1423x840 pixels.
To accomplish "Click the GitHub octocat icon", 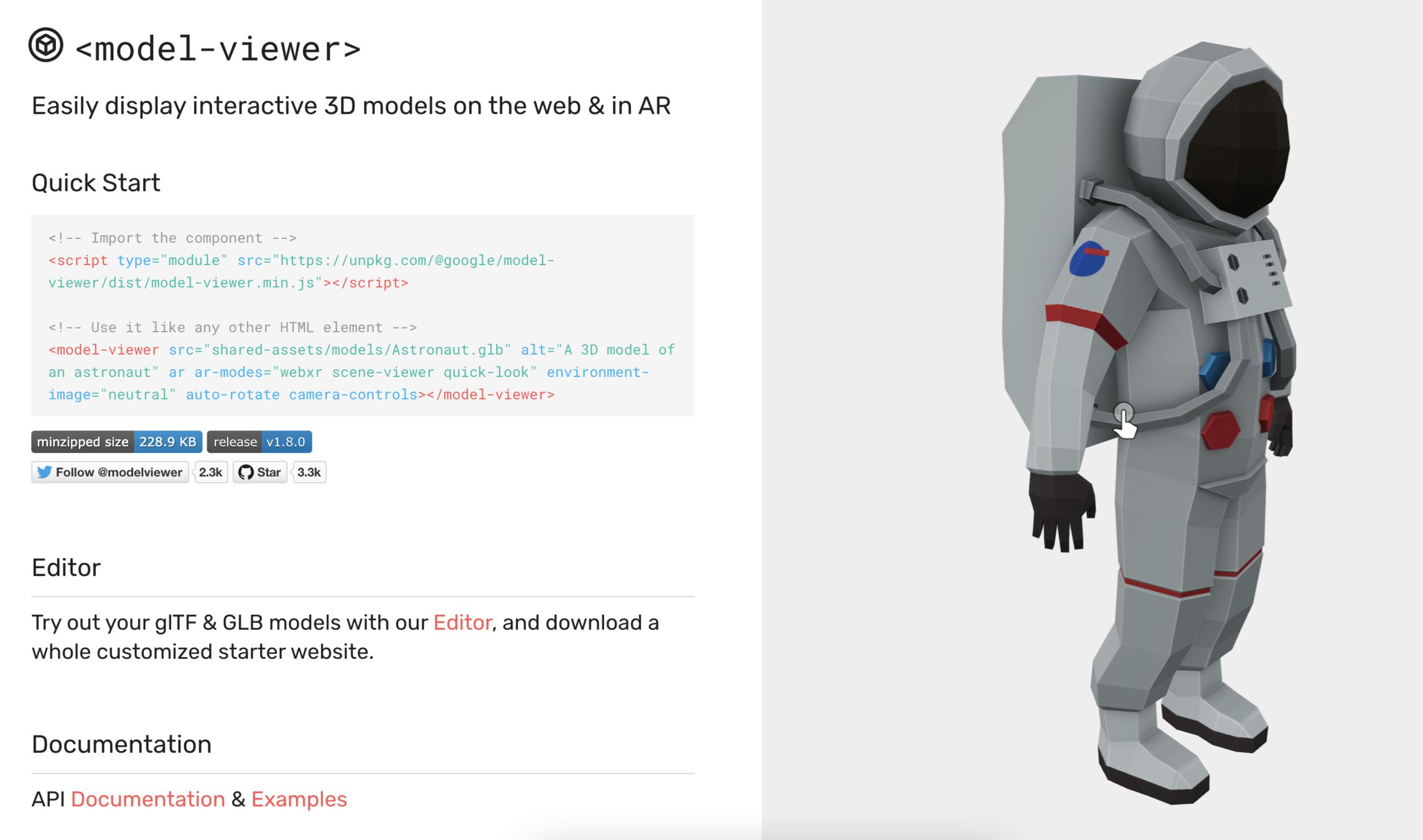I will tap(246, 472).
